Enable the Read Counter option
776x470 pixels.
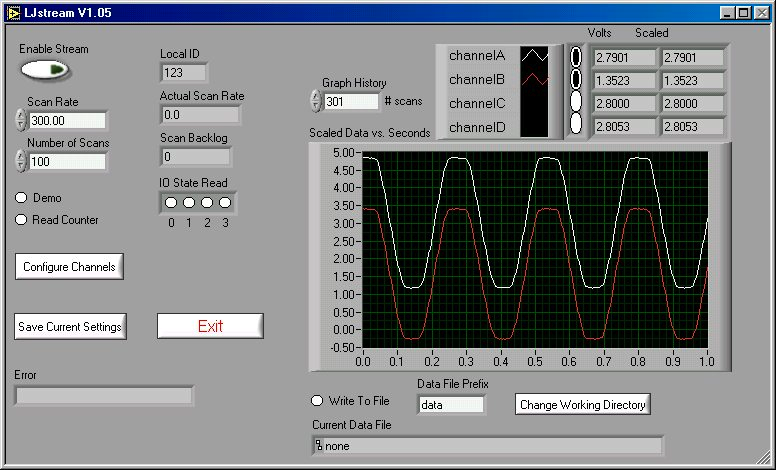point(20,220)
